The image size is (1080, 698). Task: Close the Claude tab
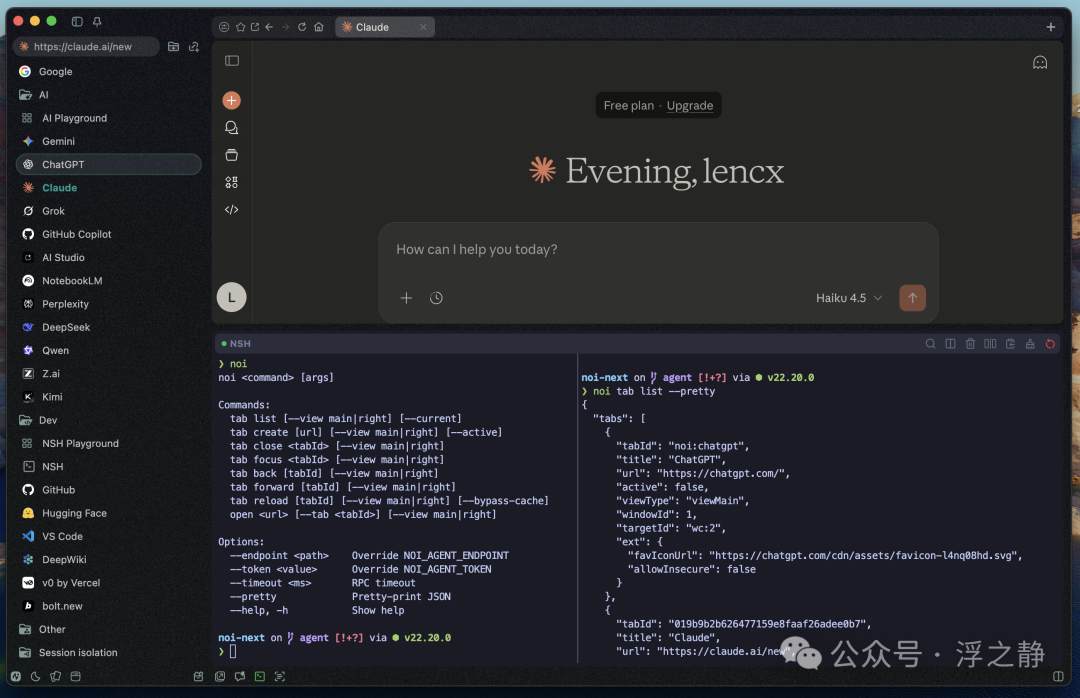click(x=423, y=27)
